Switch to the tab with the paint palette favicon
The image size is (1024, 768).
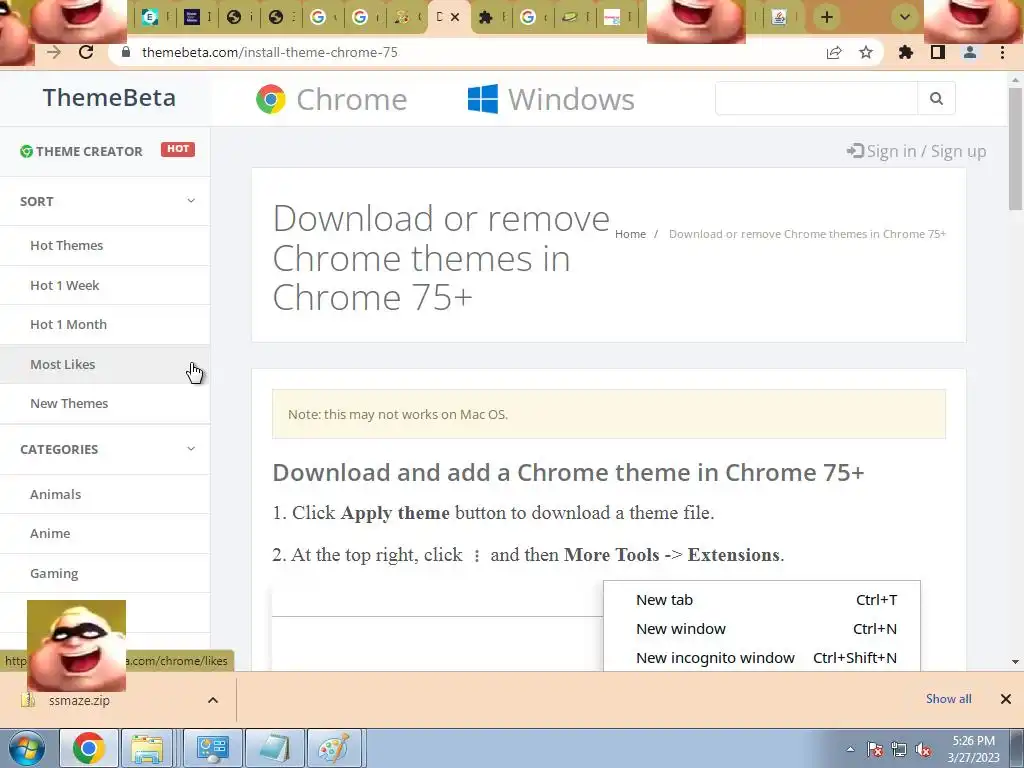tap(402, 18)
